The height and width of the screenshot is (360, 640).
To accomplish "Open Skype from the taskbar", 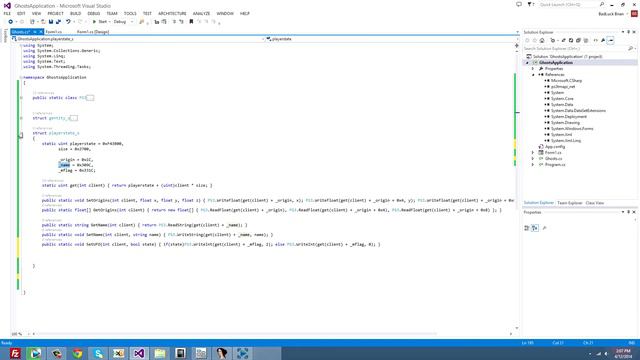I will pyautogui.click(x=98, y=353).
